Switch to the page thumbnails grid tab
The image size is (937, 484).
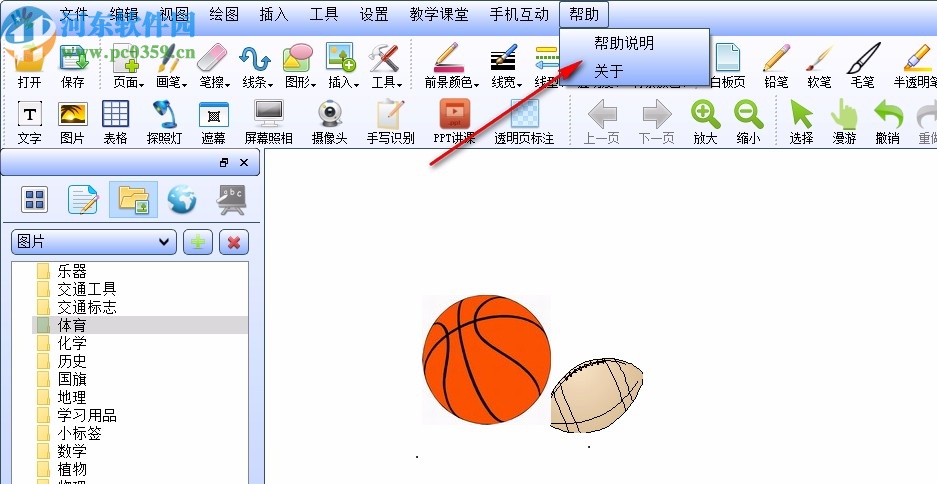click(x=35, y=199)
